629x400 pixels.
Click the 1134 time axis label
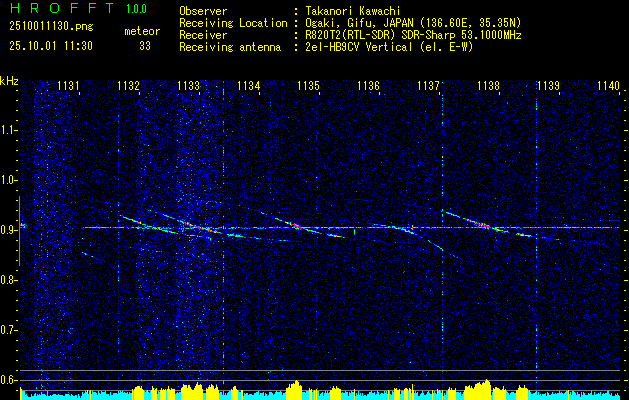[248, 85]
